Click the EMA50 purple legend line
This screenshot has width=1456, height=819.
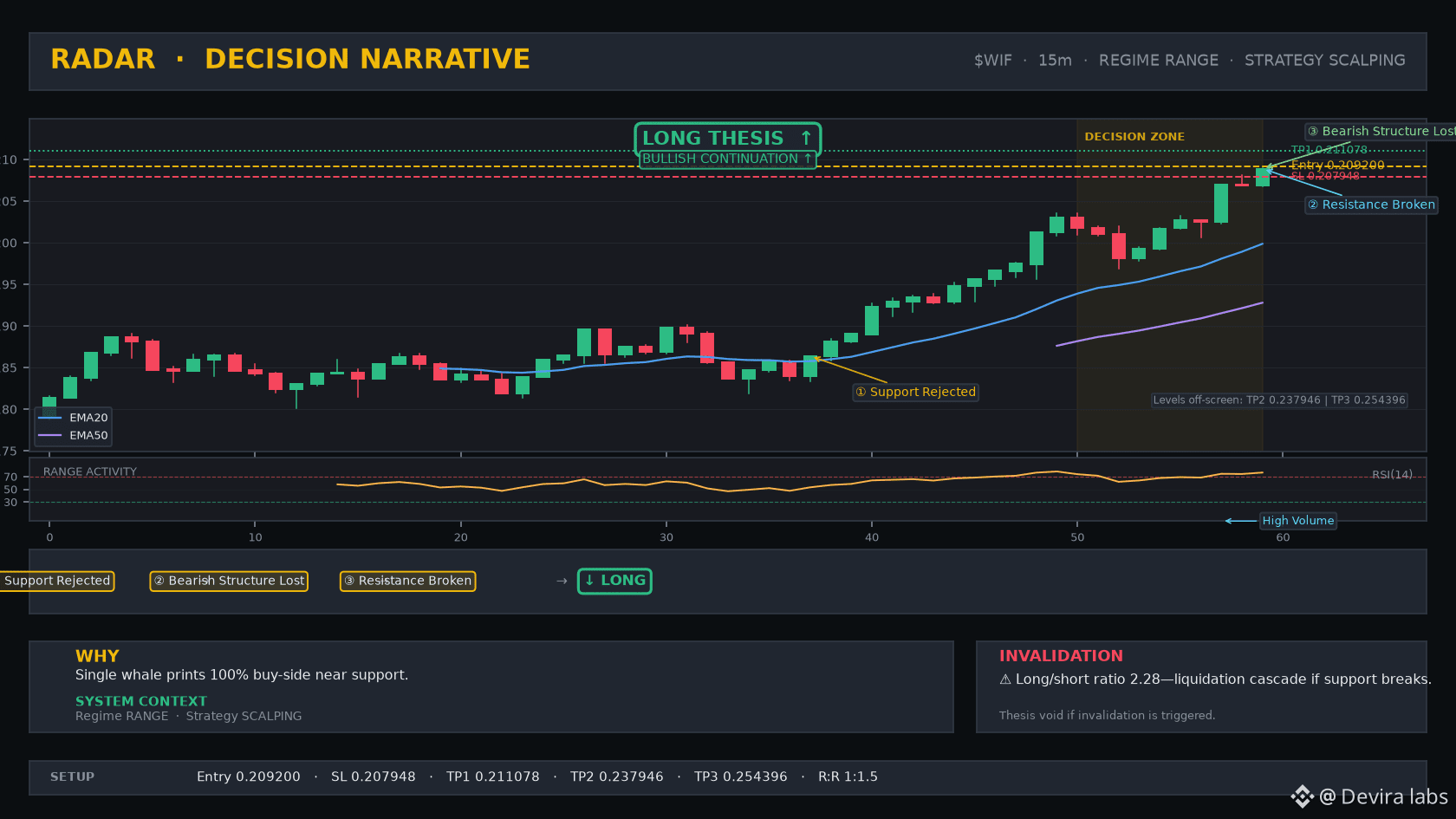point(50,435)
